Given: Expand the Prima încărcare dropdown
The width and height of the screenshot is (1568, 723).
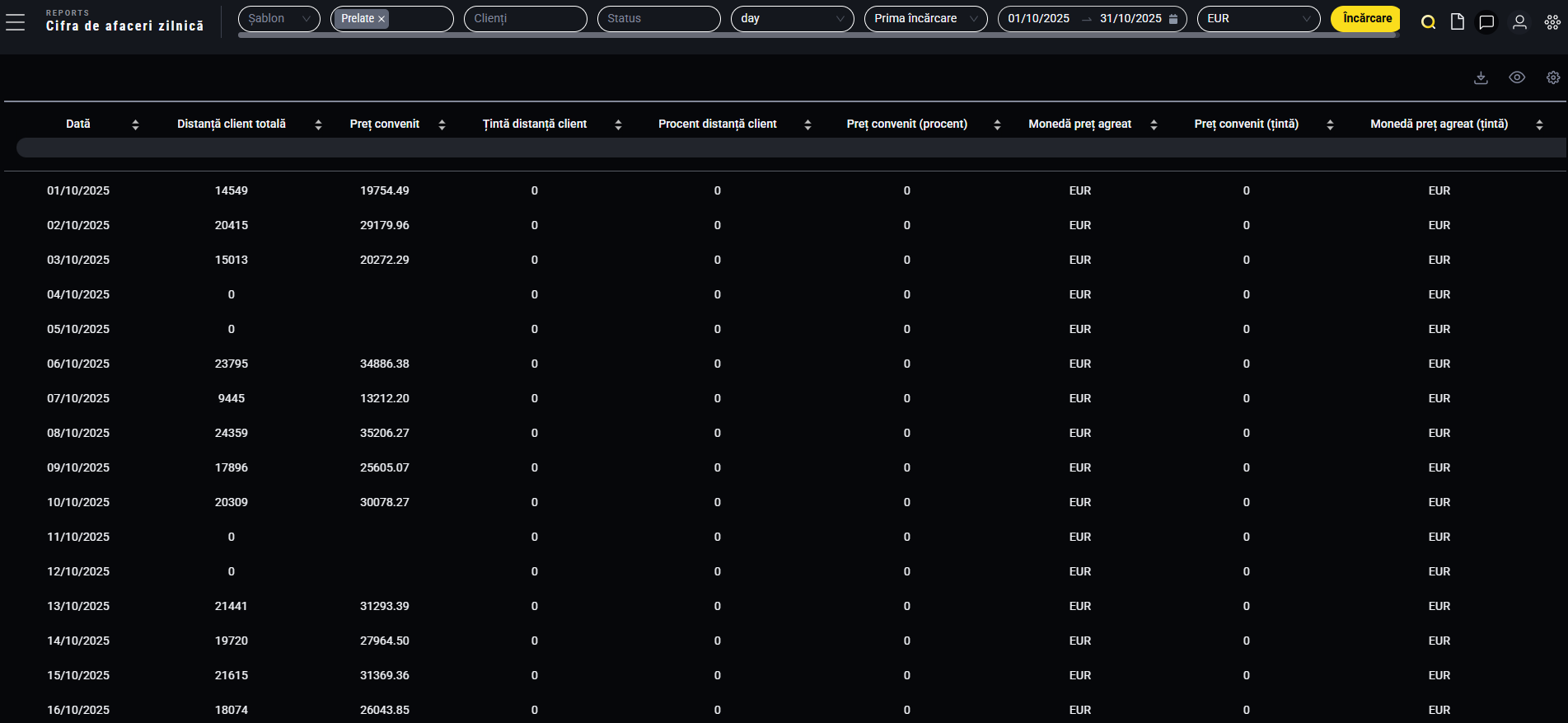Looking at the screenshot, I should pos(926,18).
